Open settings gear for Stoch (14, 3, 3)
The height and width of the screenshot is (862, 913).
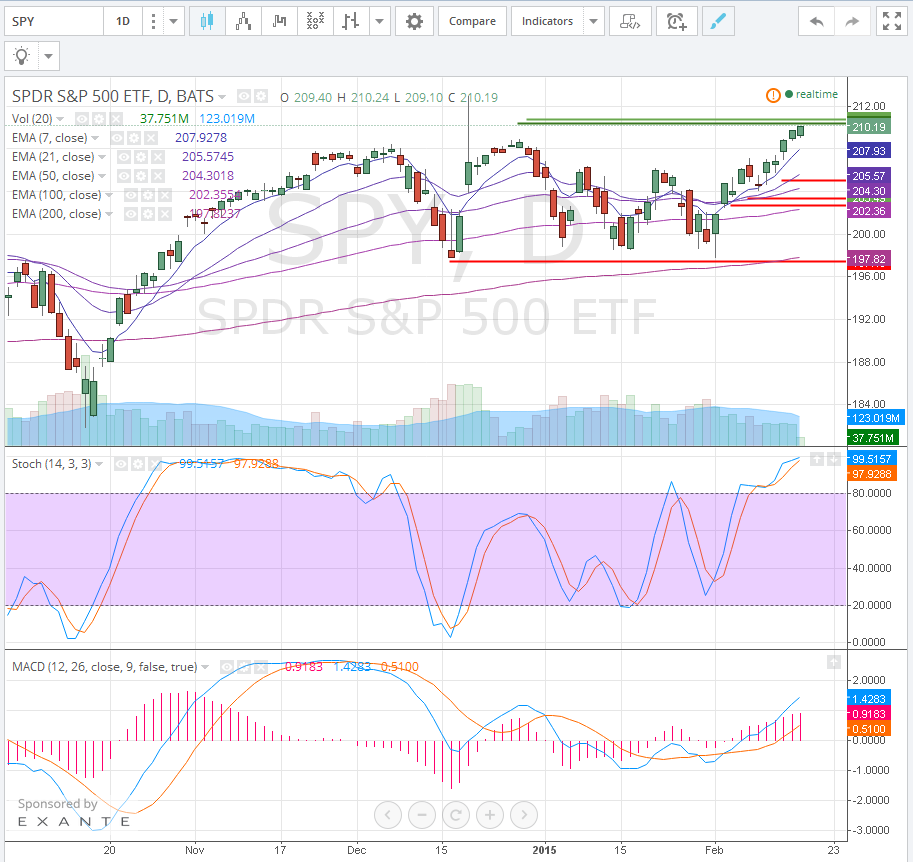[138, 464]
